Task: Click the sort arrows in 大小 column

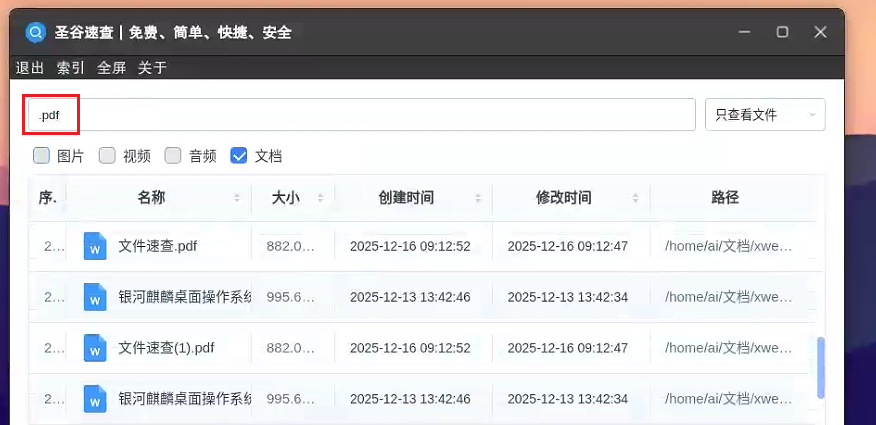Action: [320, 198]
